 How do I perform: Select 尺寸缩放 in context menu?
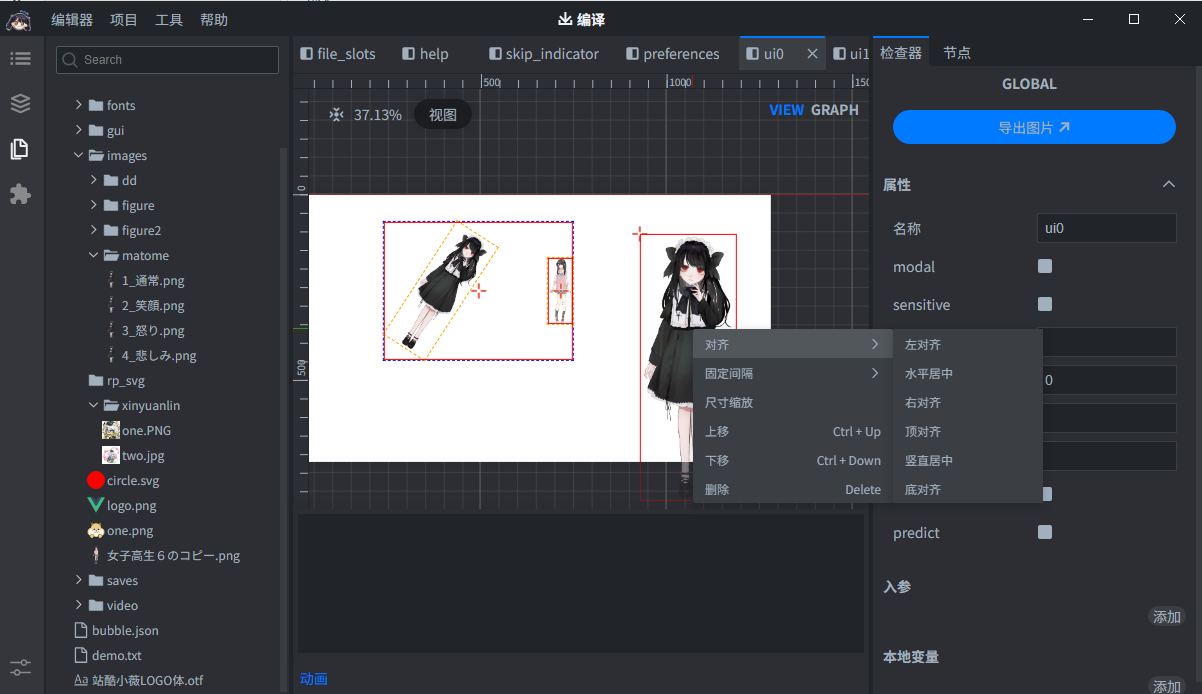click(792, 402)
